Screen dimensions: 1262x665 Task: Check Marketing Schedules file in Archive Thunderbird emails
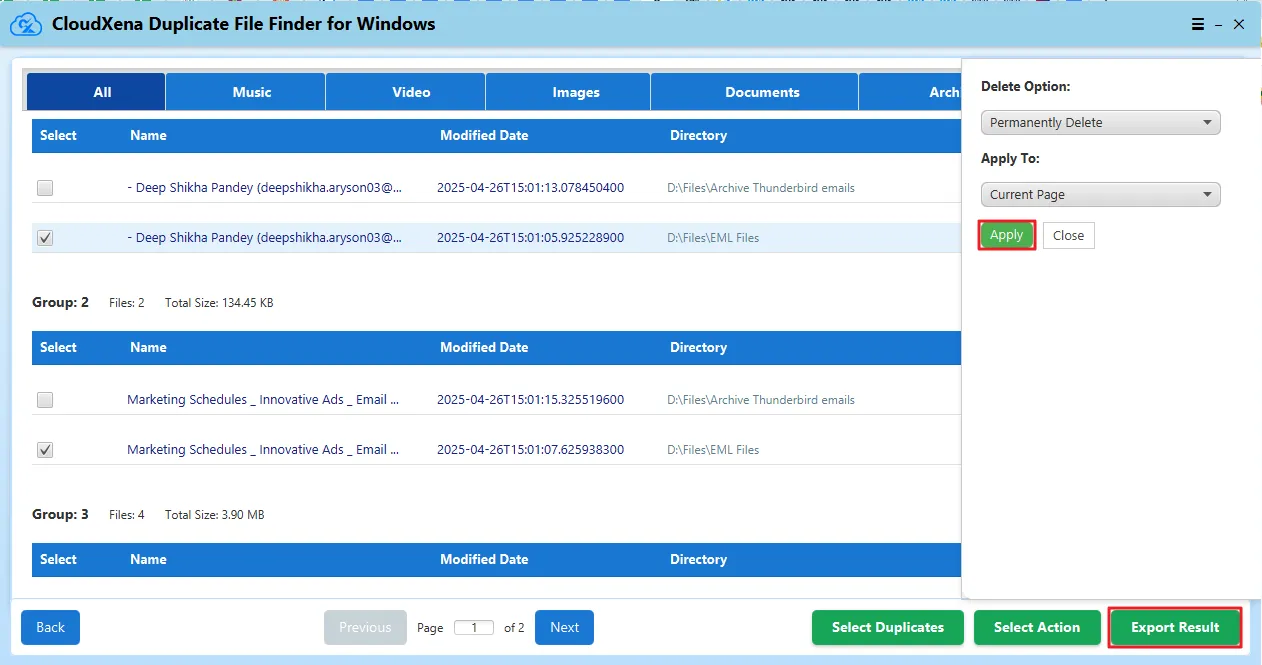click(45, 400)
